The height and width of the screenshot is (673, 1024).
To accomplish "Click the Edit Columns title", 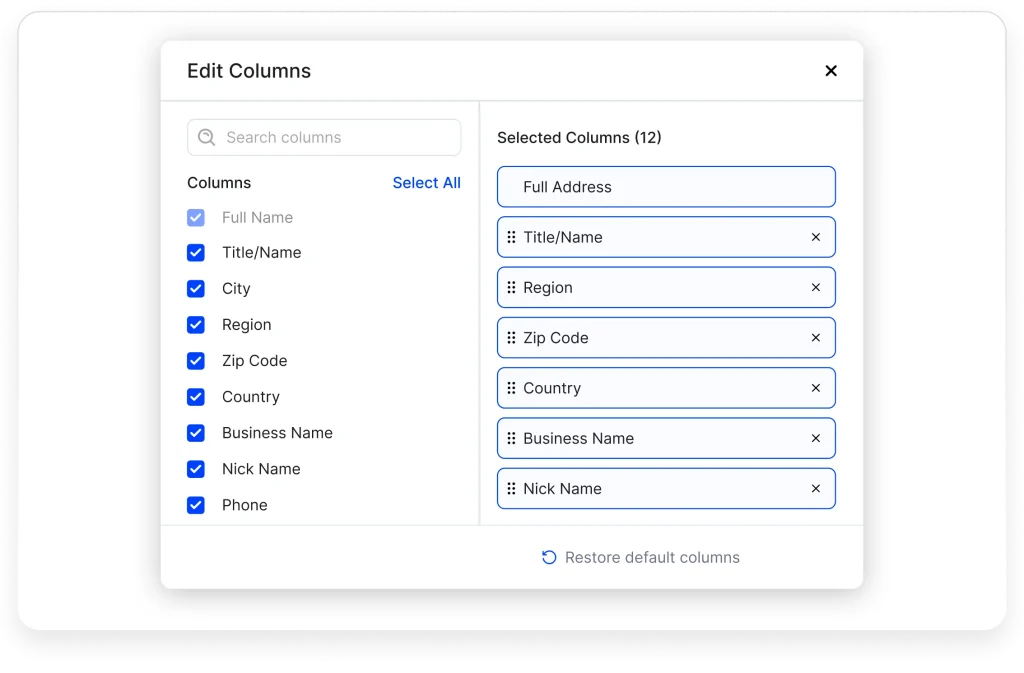I will [249, 70].
